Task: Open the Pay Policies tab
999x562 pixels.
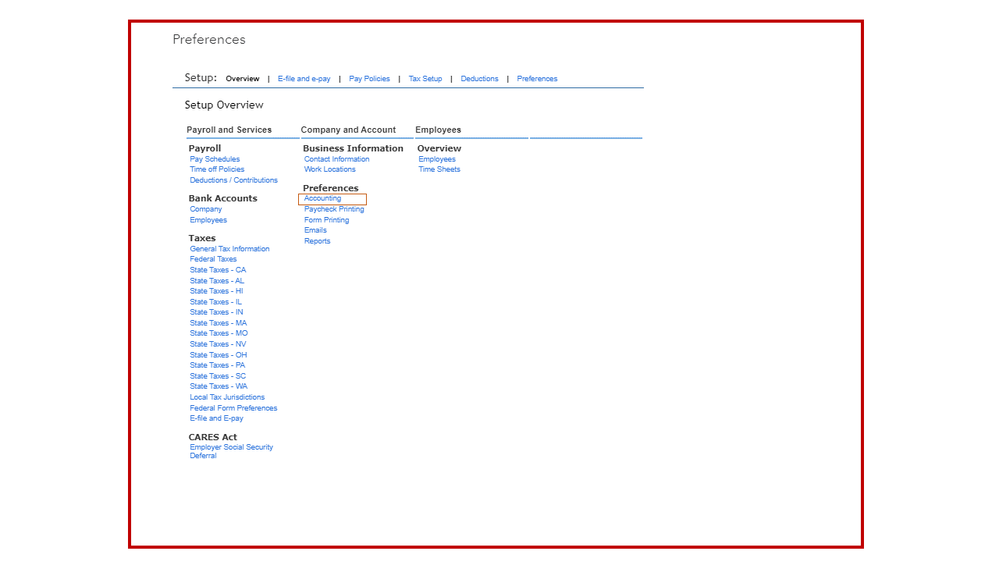Action: click(369, 78)
